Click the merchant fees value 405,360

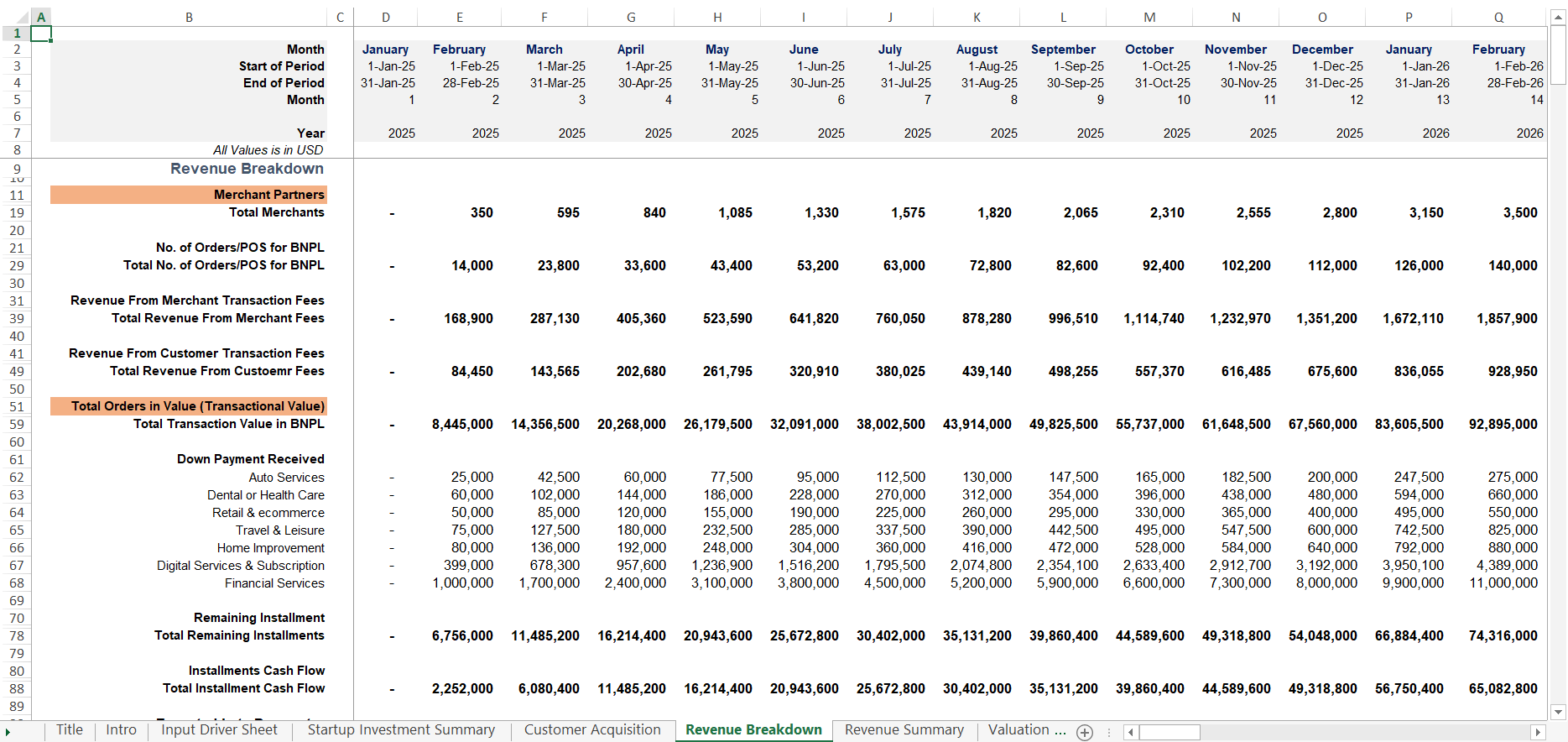click(641, 319)
